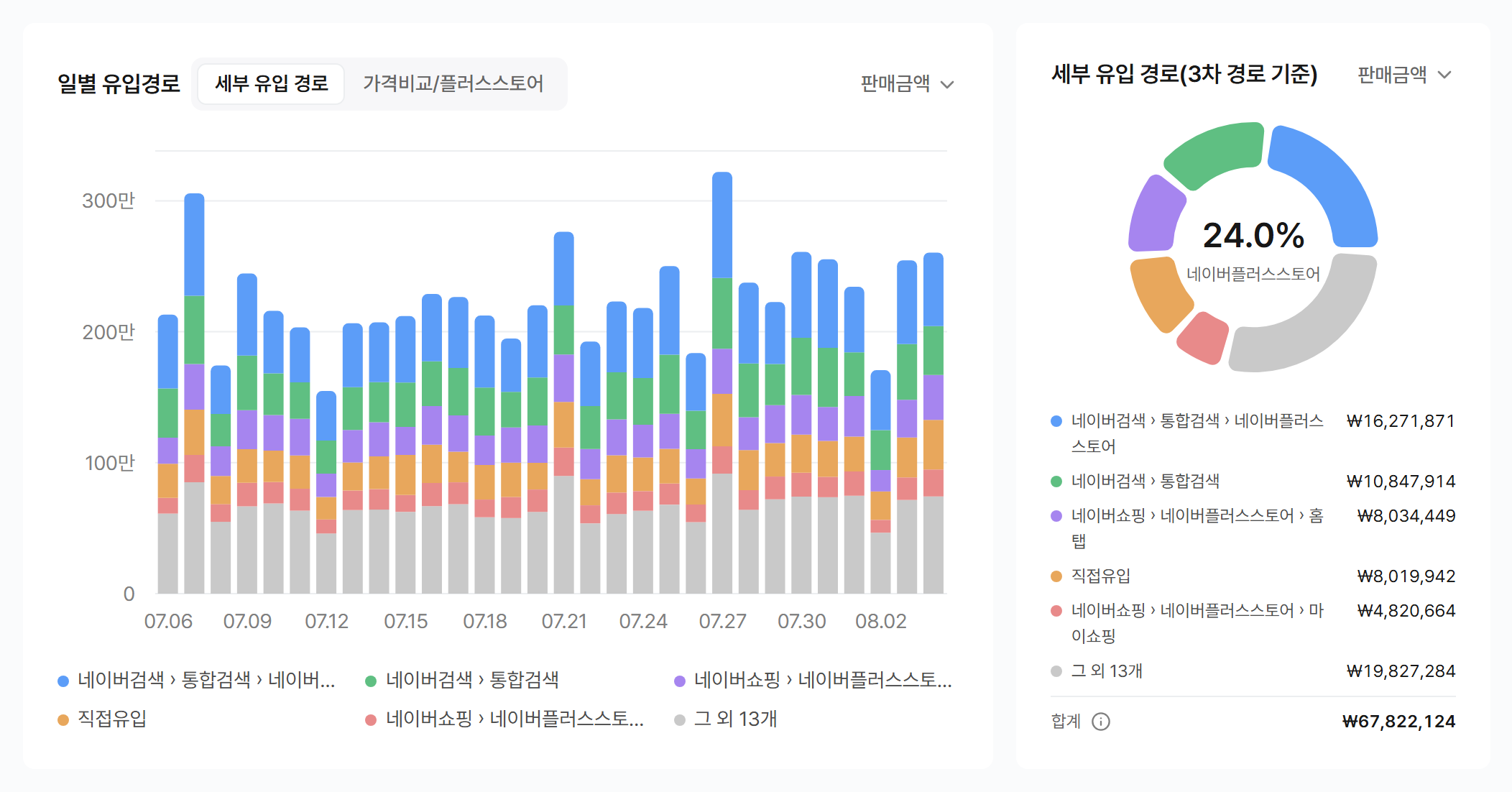The width and height of the screenshot is (1512, 792).
Task: Toggle 직접유입 legend item under bar chart
Action: coord(102,719)
